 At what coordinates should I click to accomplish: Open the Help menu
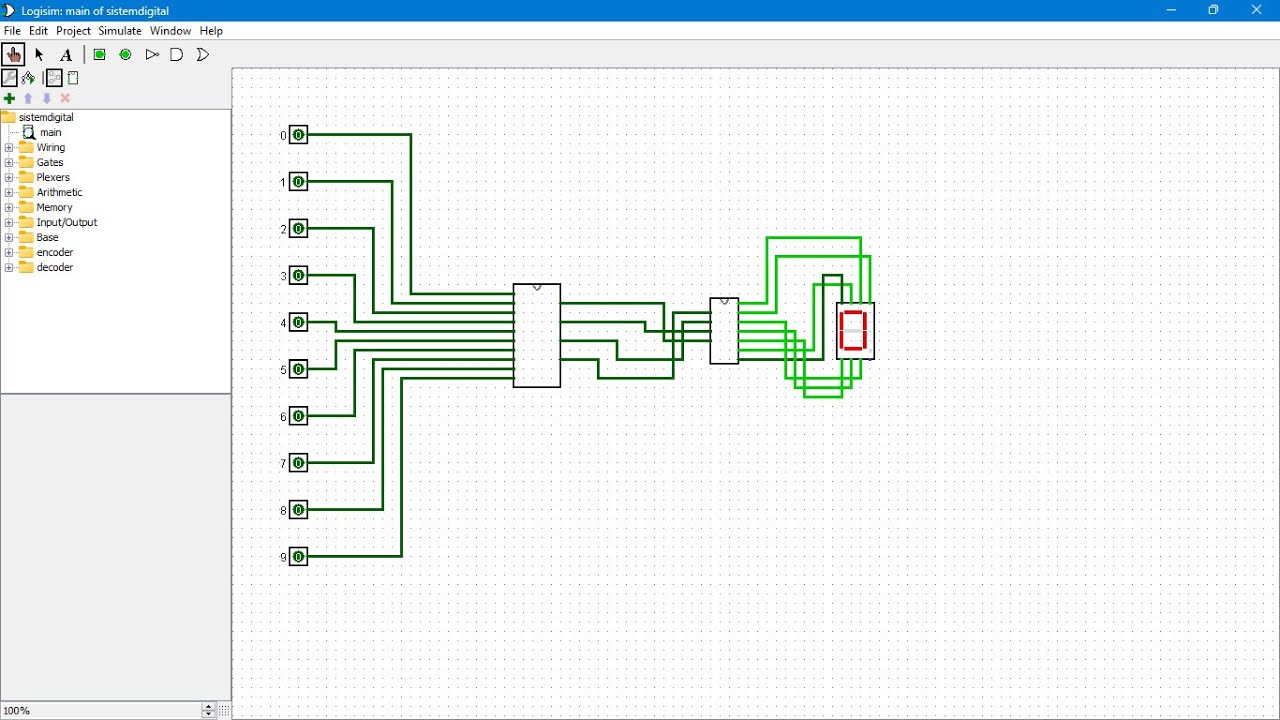pos(211,31)
